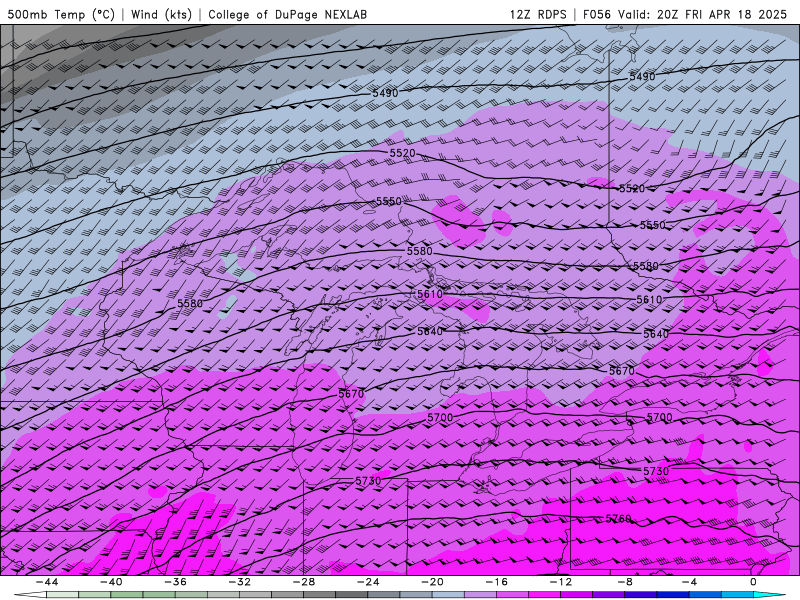Click the 5490 contour label near the right edge
The width and height of the screenshot is (800, 600).
[642, 77]
